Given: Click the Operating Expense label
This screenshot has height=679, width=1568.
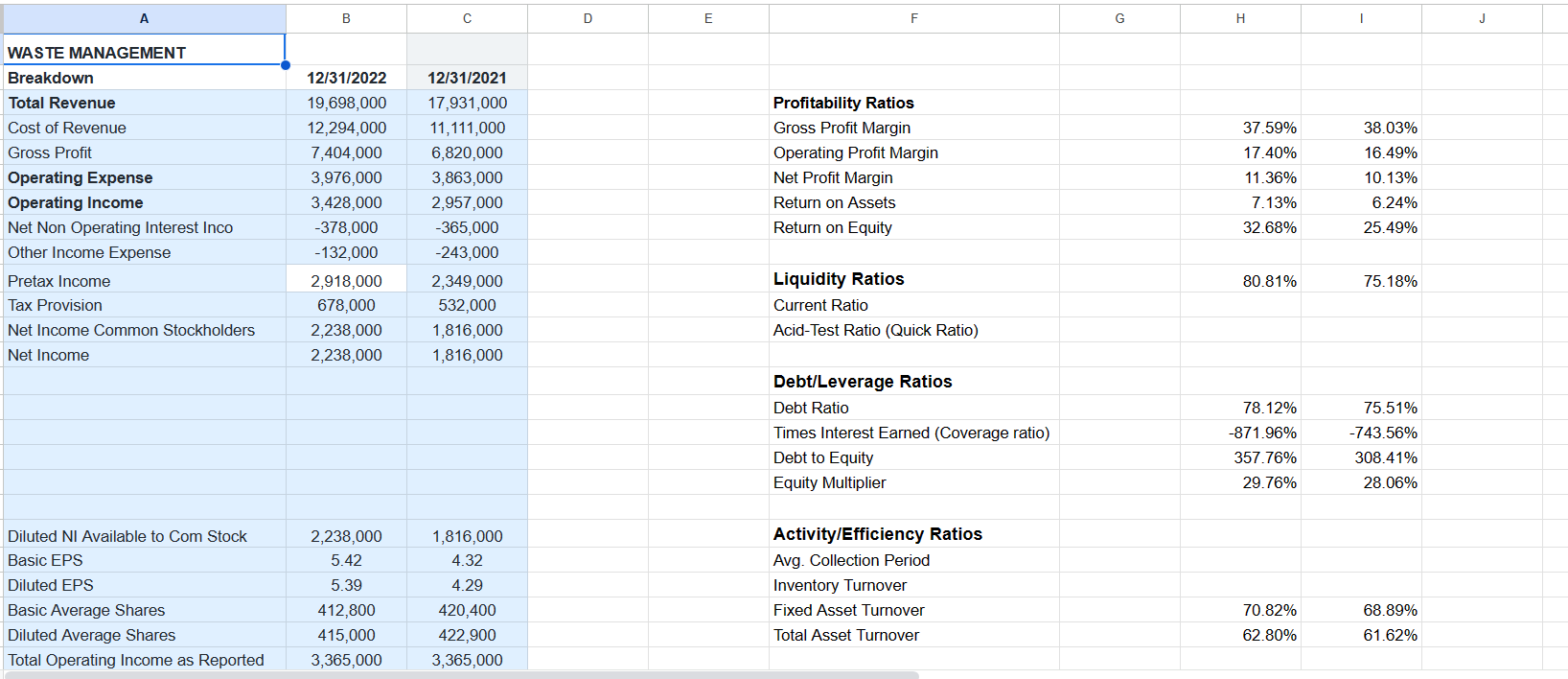Looking at the screenshot, I should 81,177.
